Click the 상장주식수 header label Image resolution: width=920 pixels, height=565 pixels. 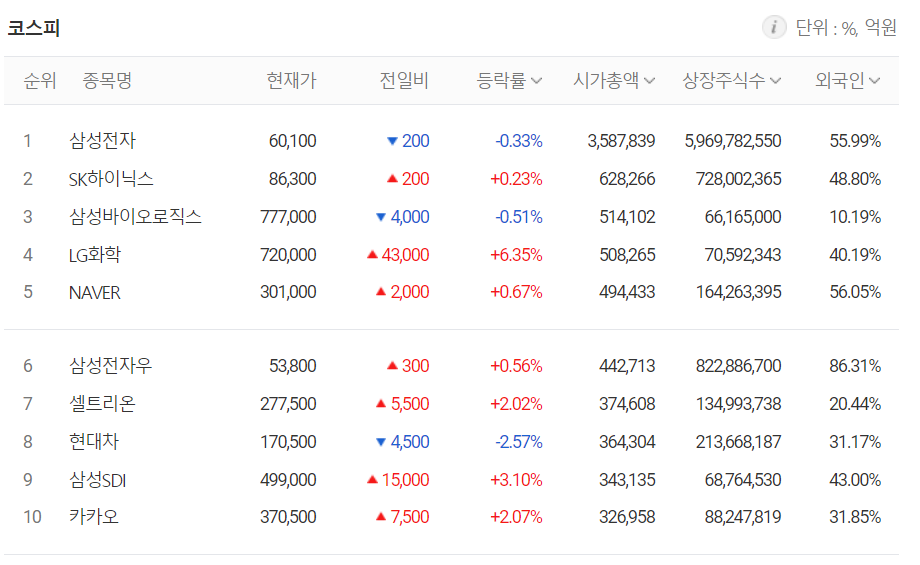723,80
